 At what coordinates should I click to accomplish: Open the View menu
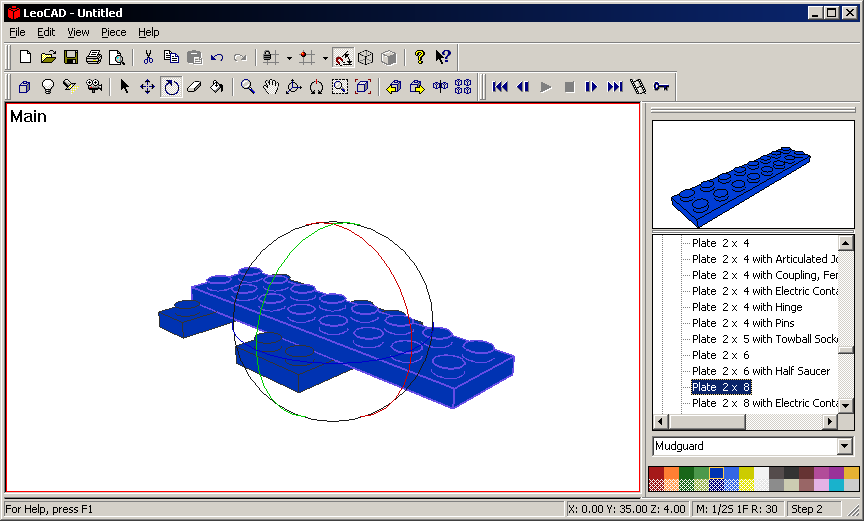pyautogui.click(x=78, y=32)
